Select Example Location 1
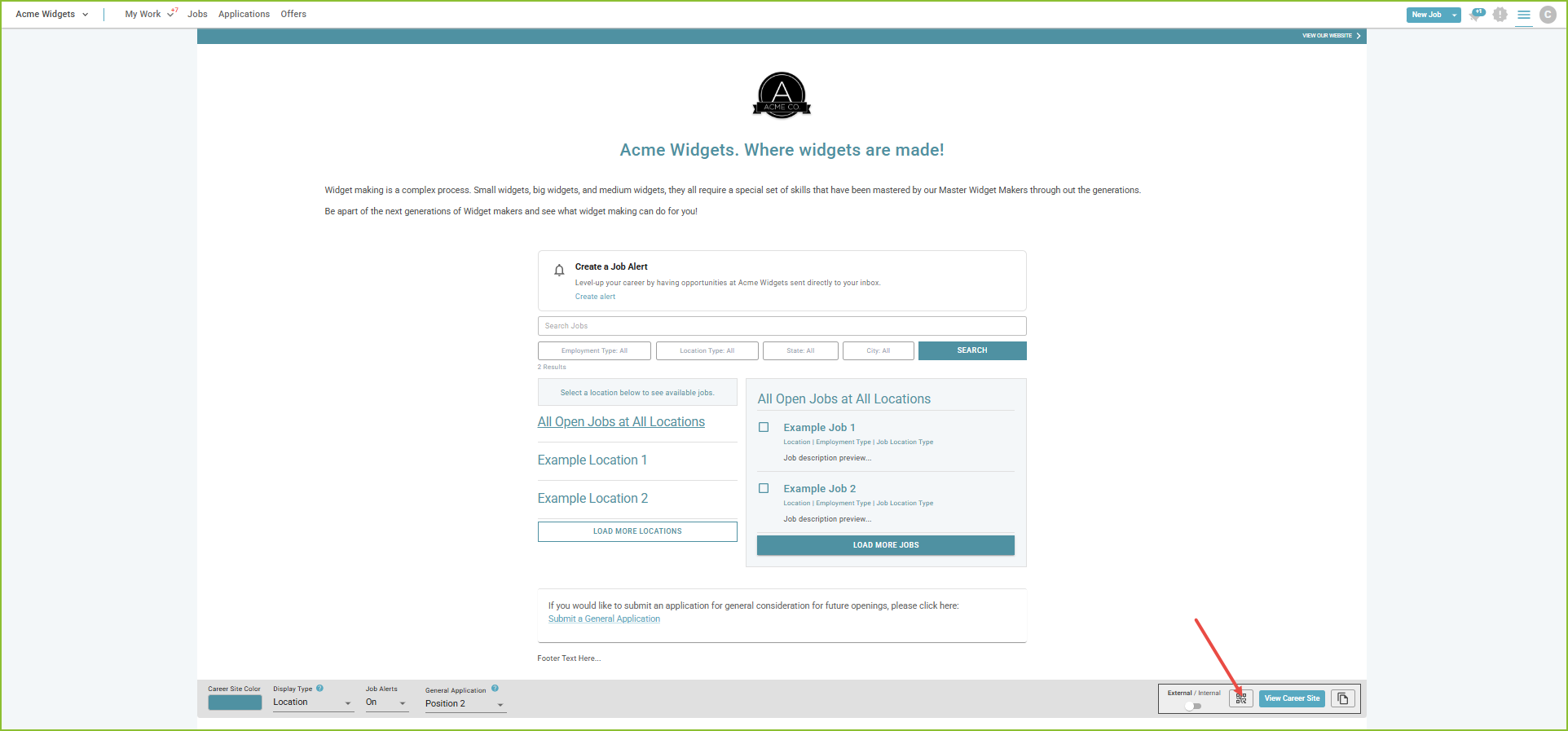 point(592,460)
